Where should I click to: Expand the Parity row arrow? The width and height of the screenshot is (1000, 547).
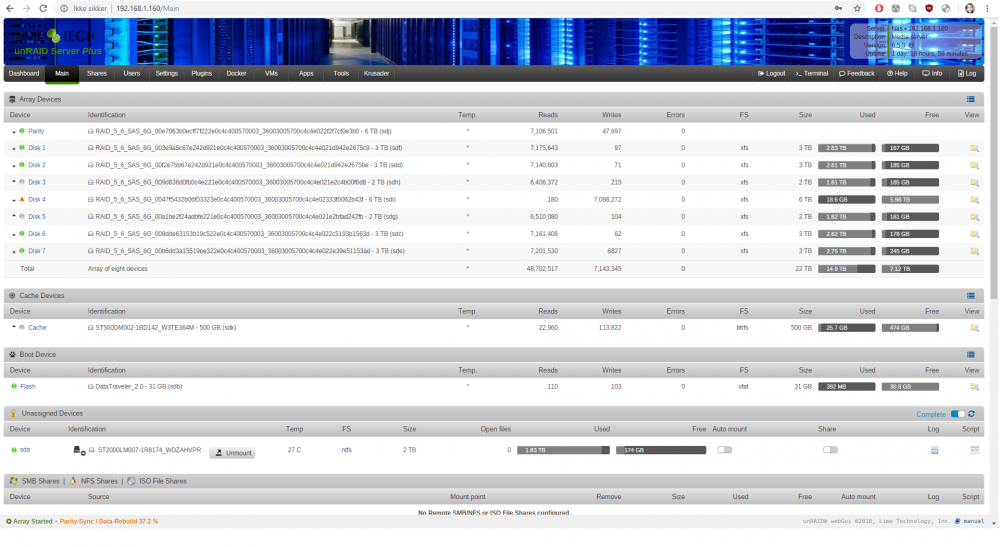[x=13, y=132]
